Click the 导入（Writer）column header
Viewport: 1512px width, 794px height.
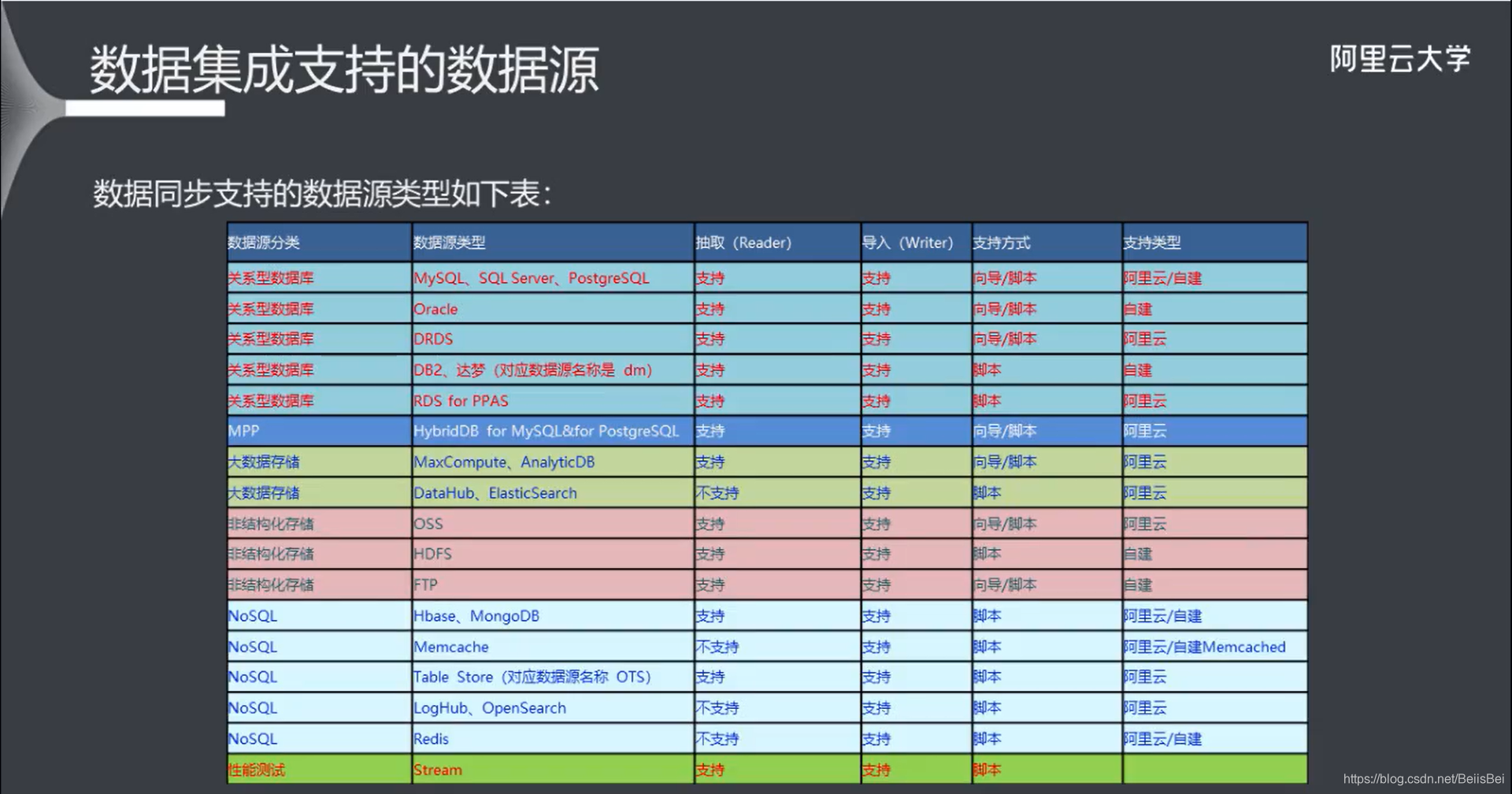907,243
